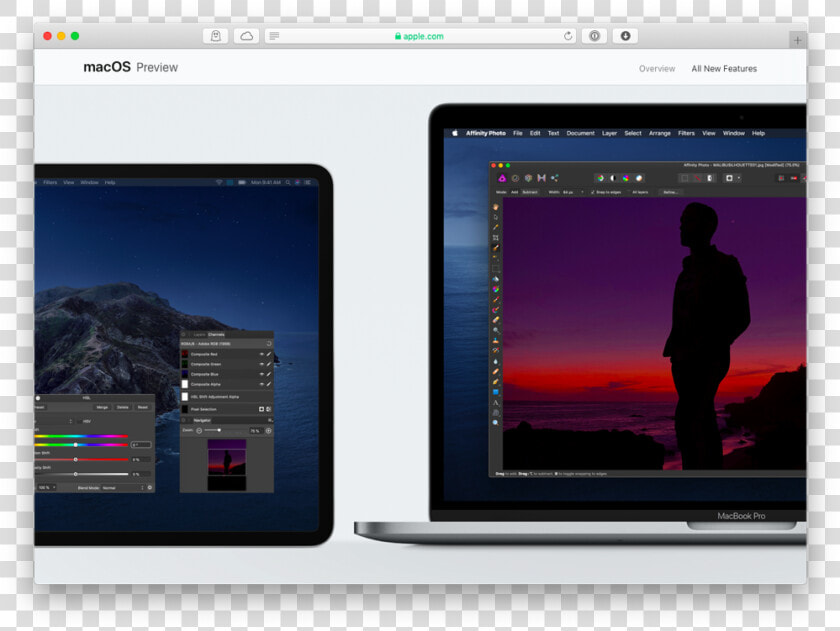Select the Move tool arrow
This screenshot has height=631, width=840.
point(496,217)
